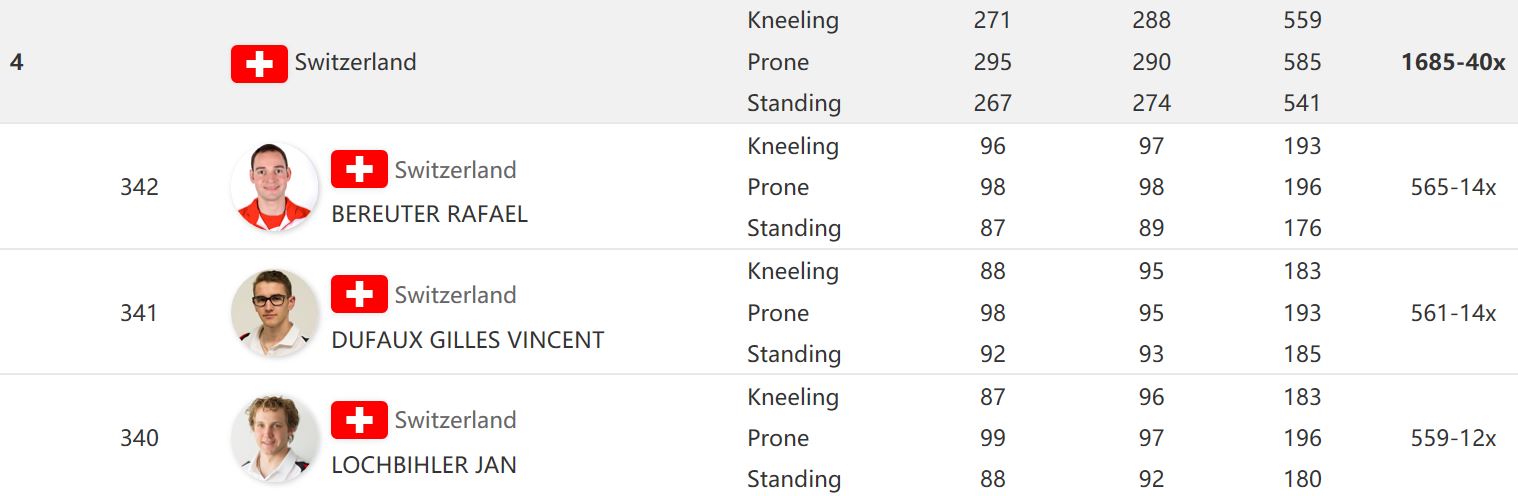The width and height of the screenshot is (1518, 496).
Task: Select the Switzerland team name in rank 4 row
Action: click(355, 62)
